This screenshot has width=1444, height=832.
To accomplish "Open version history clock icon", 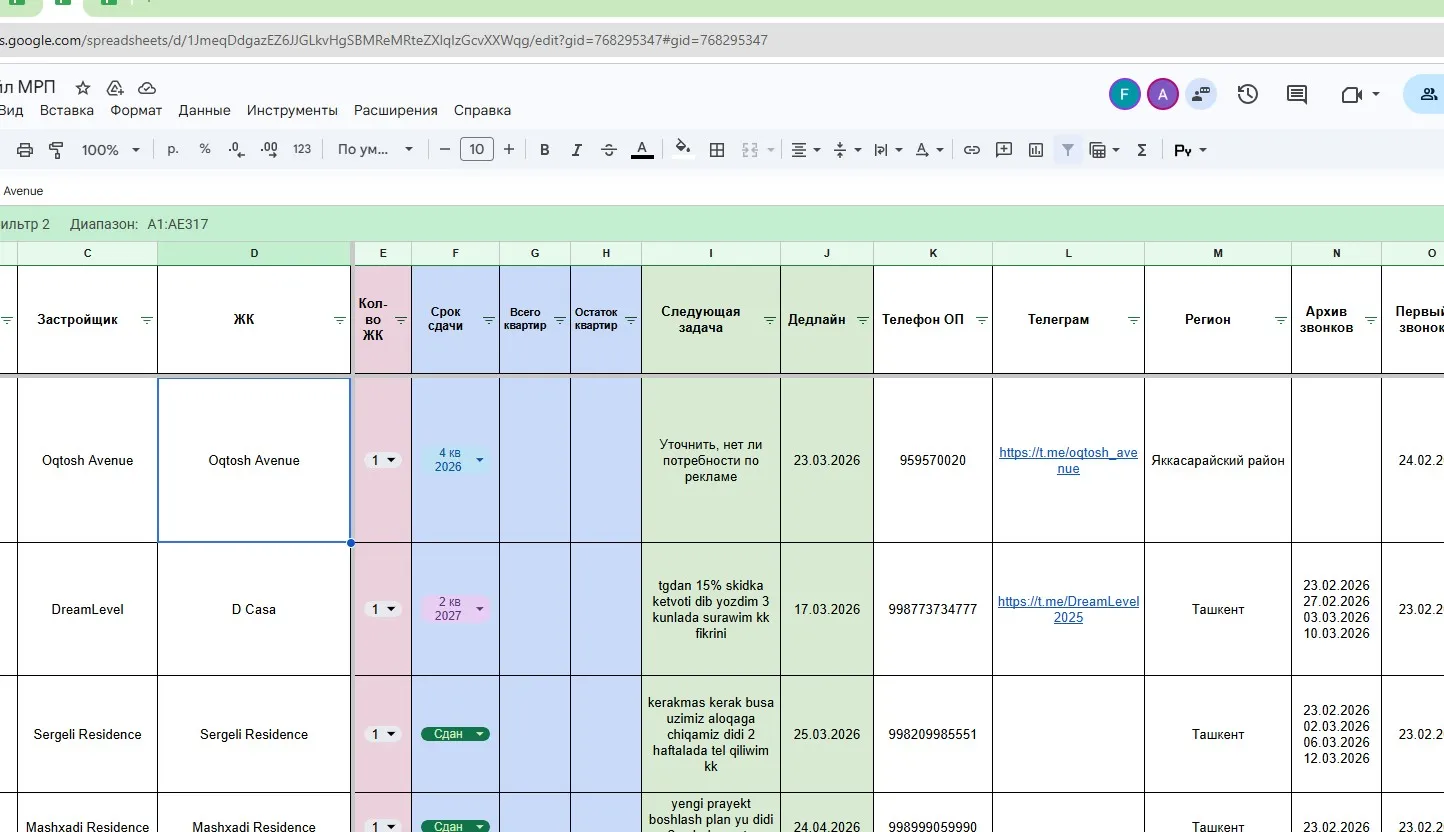I will click(1247, 95).
